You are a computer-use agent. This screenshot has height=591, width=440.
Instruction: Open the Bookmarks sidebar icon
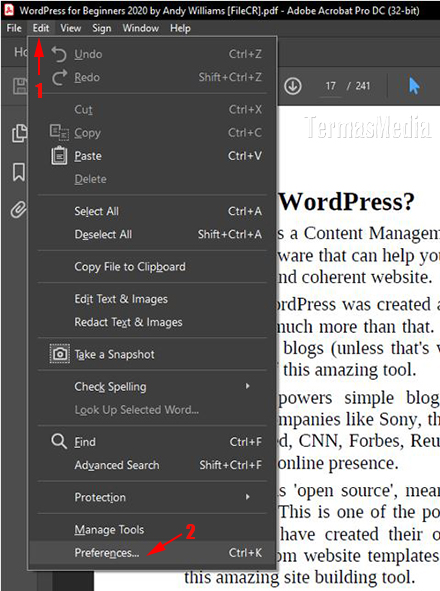(19, 172)
